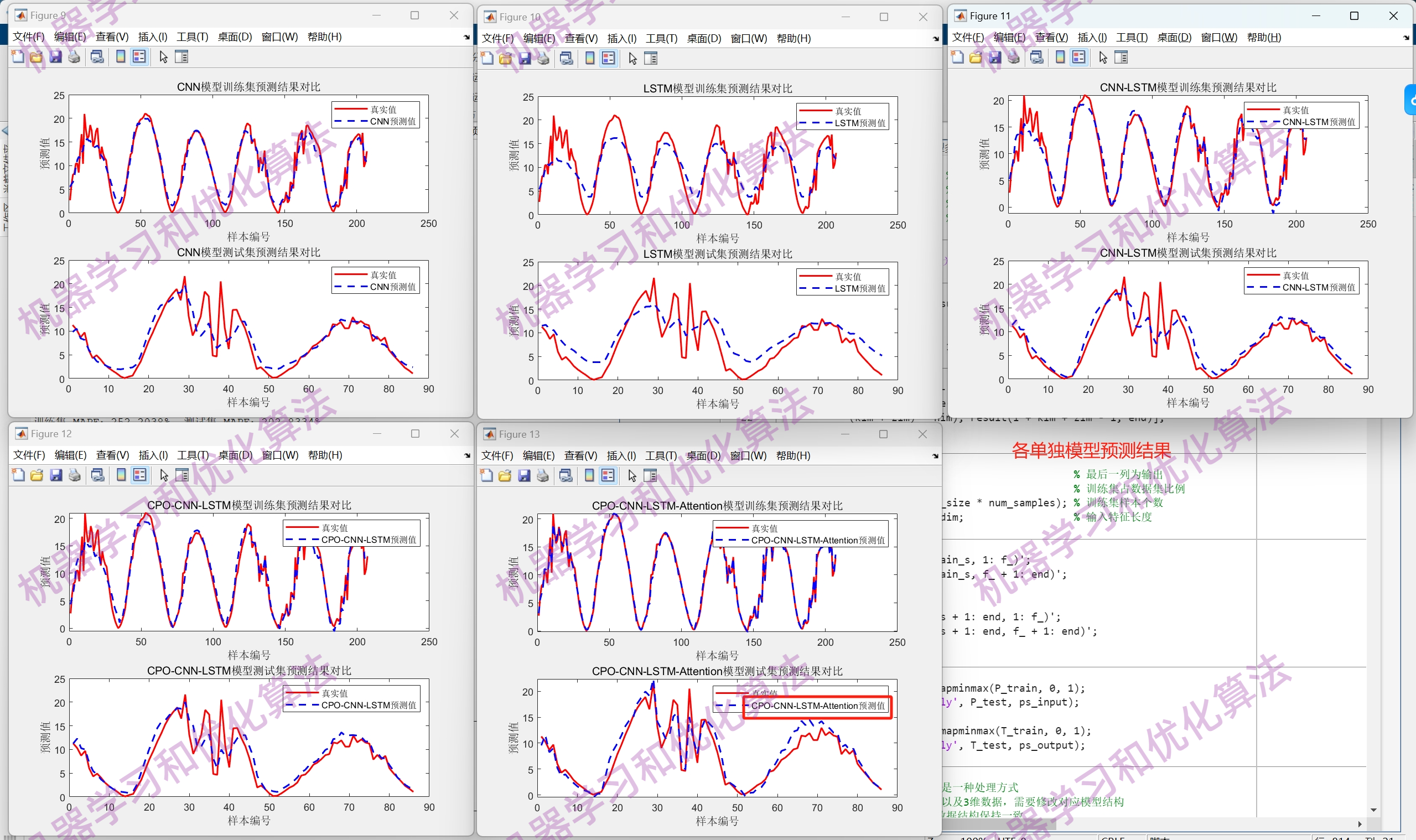Toggle Insert Legend button in Figure 13
The width and height of the screenshot is (1416, 840).
click(608, 475)
